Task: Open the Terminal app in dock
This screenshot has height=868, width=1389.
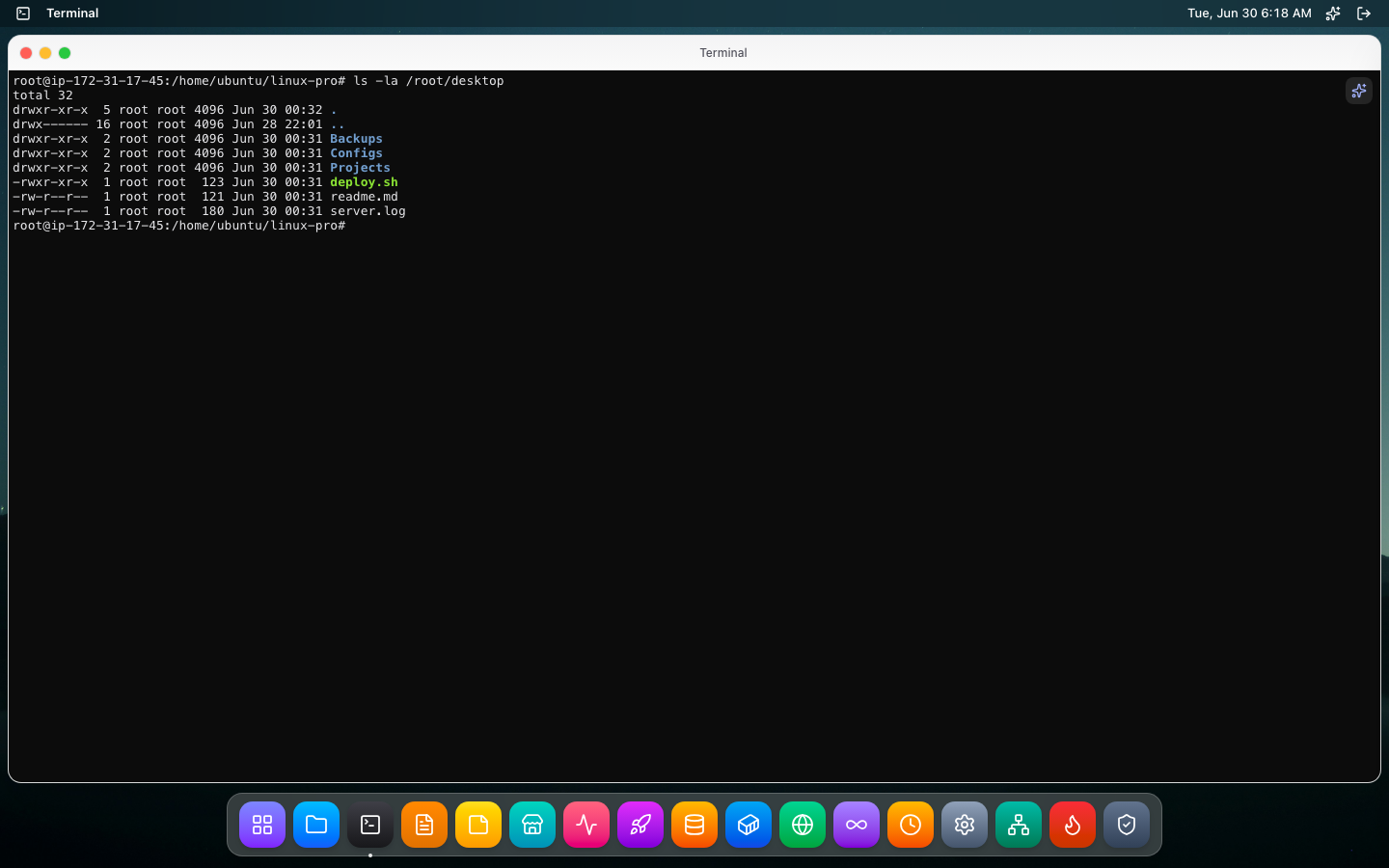Action: click(370, 825)
